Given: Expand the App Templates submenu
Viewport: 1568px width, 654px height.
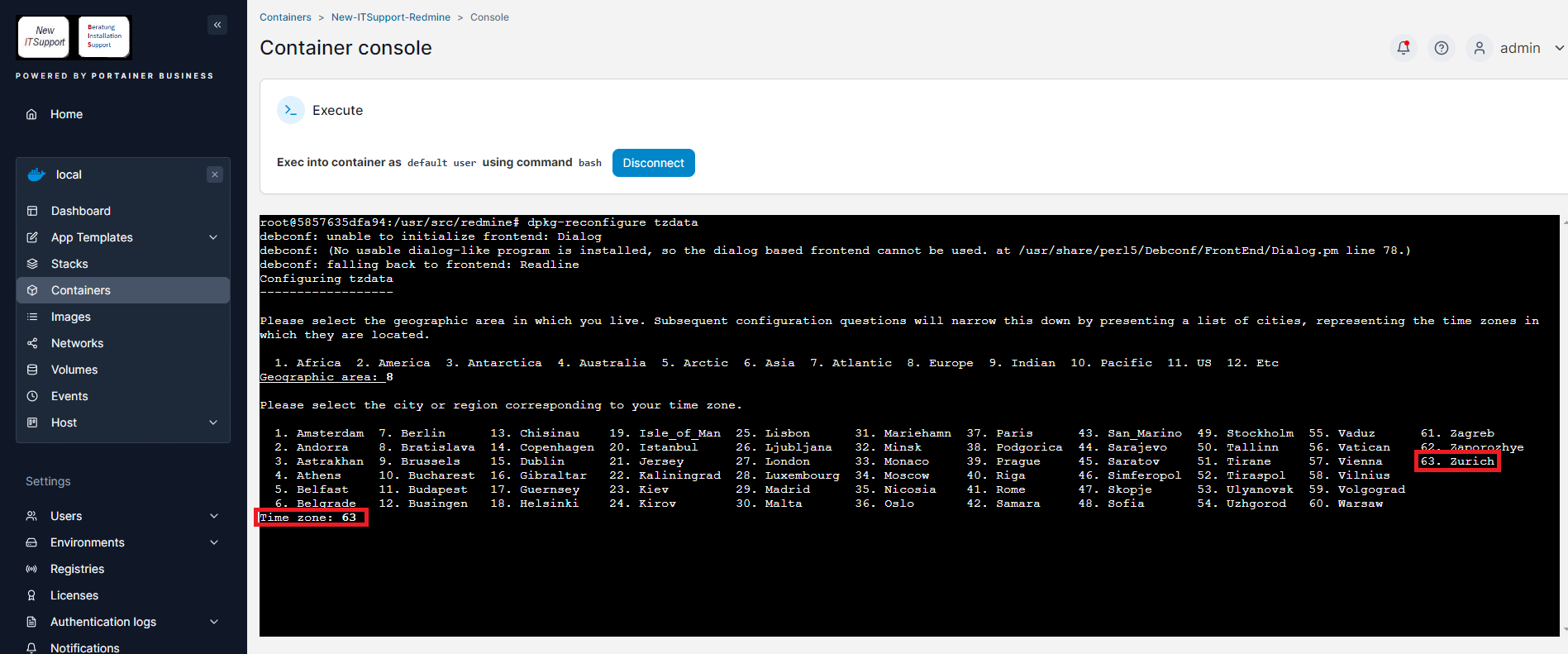Looking at the screenshot, I should (x=213, y=237).
